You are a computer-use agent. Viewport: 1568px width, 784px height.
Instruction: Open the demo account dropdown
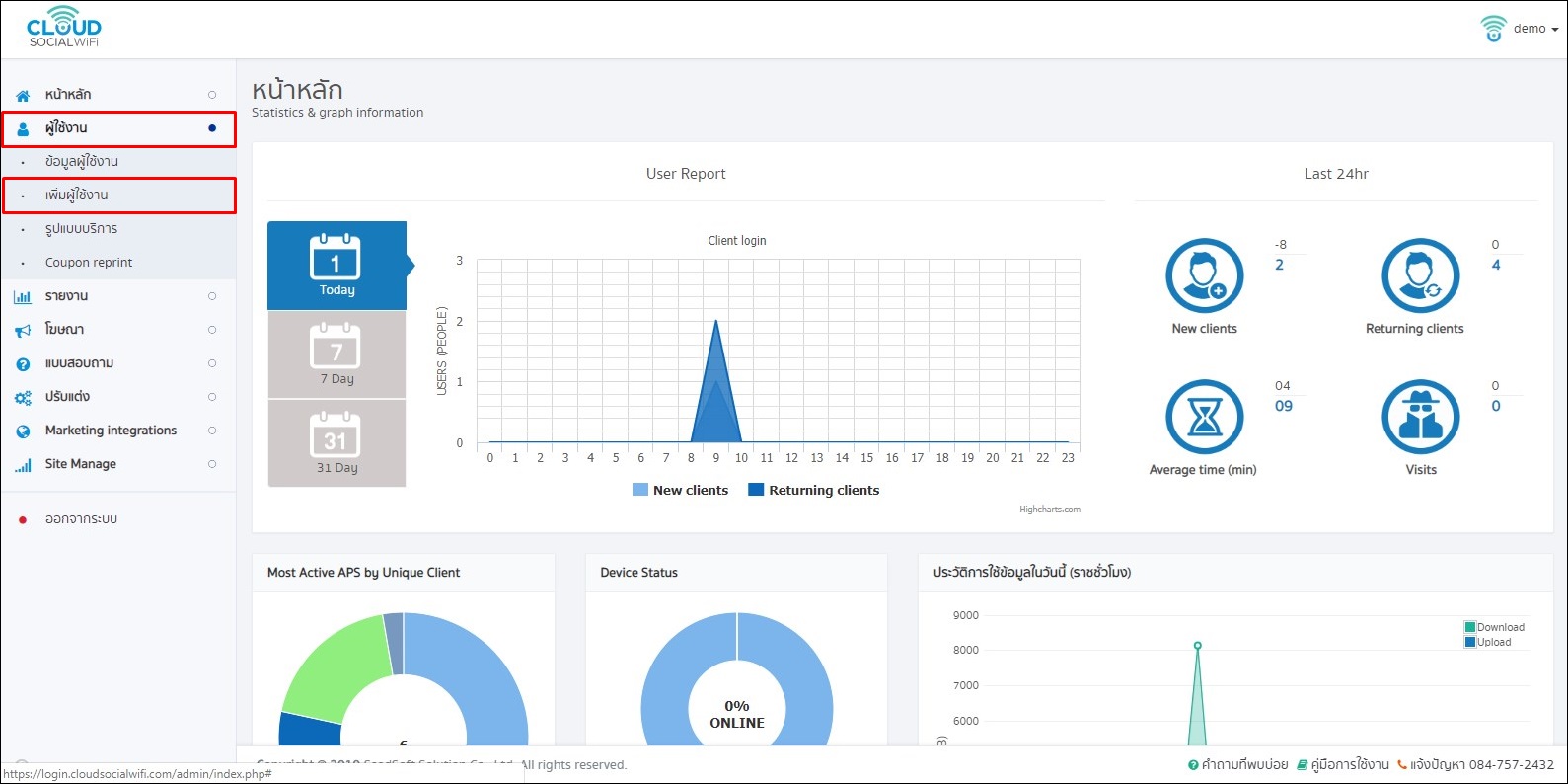[x=1534, y=29]
